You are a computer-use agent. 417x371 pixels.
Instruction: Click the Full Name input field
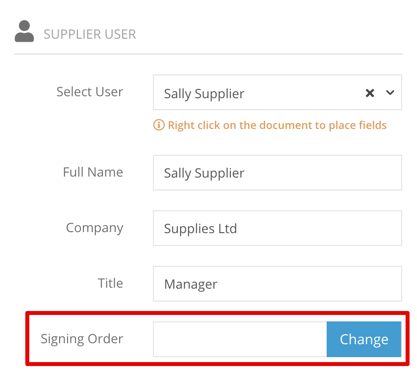[277, 173]
